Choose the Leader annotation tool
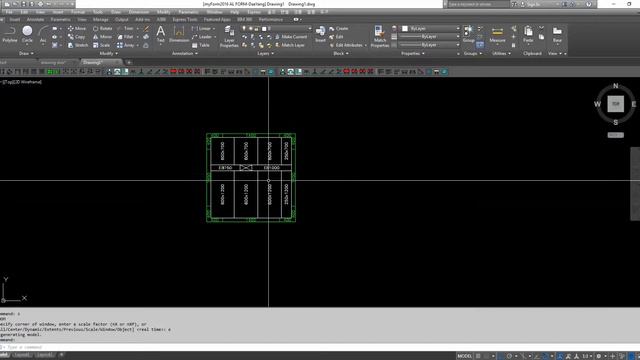This screenshot has width=640, height=360. [202, 37]
